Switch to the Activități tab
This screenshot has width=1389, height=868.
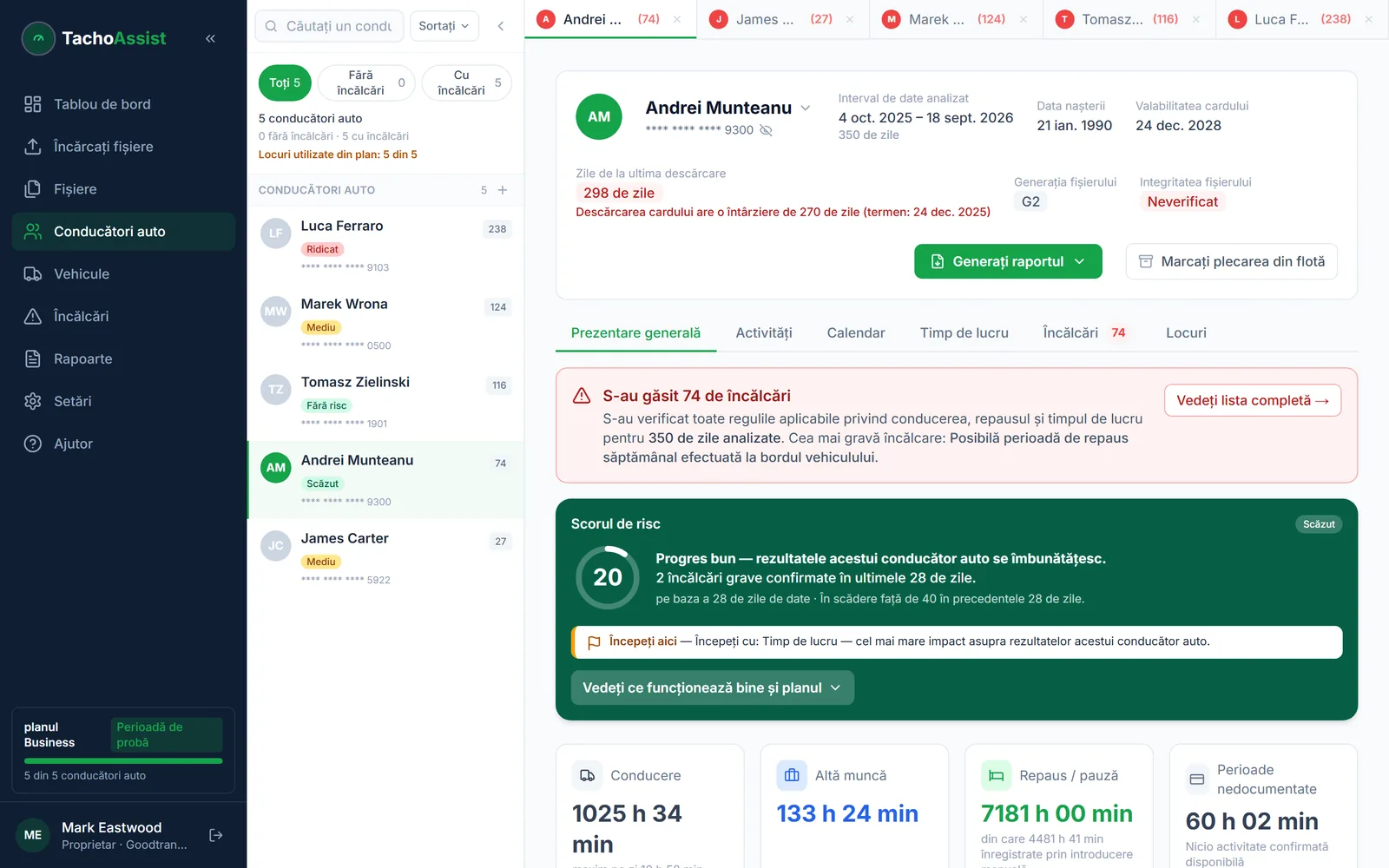pos(764,333)
